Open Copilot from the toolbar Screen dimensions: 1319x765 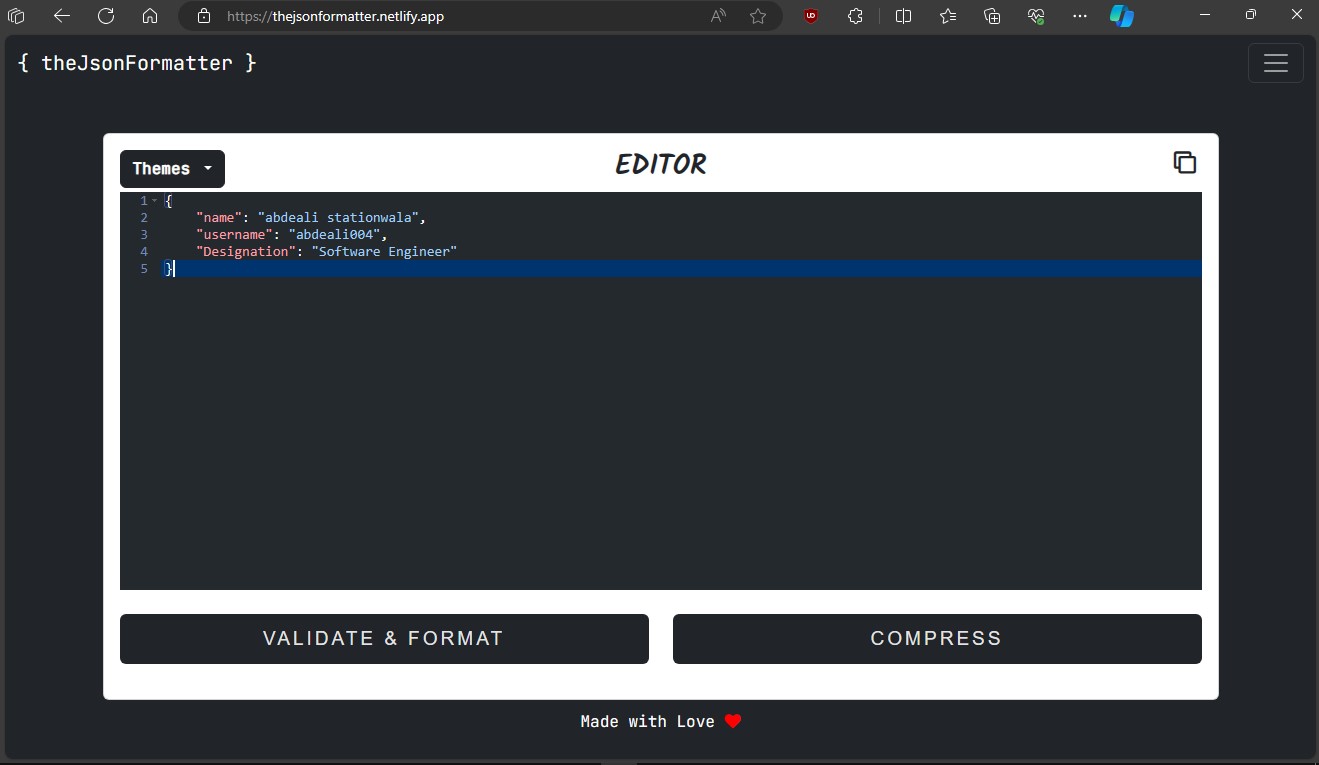tap(1121, 16)
